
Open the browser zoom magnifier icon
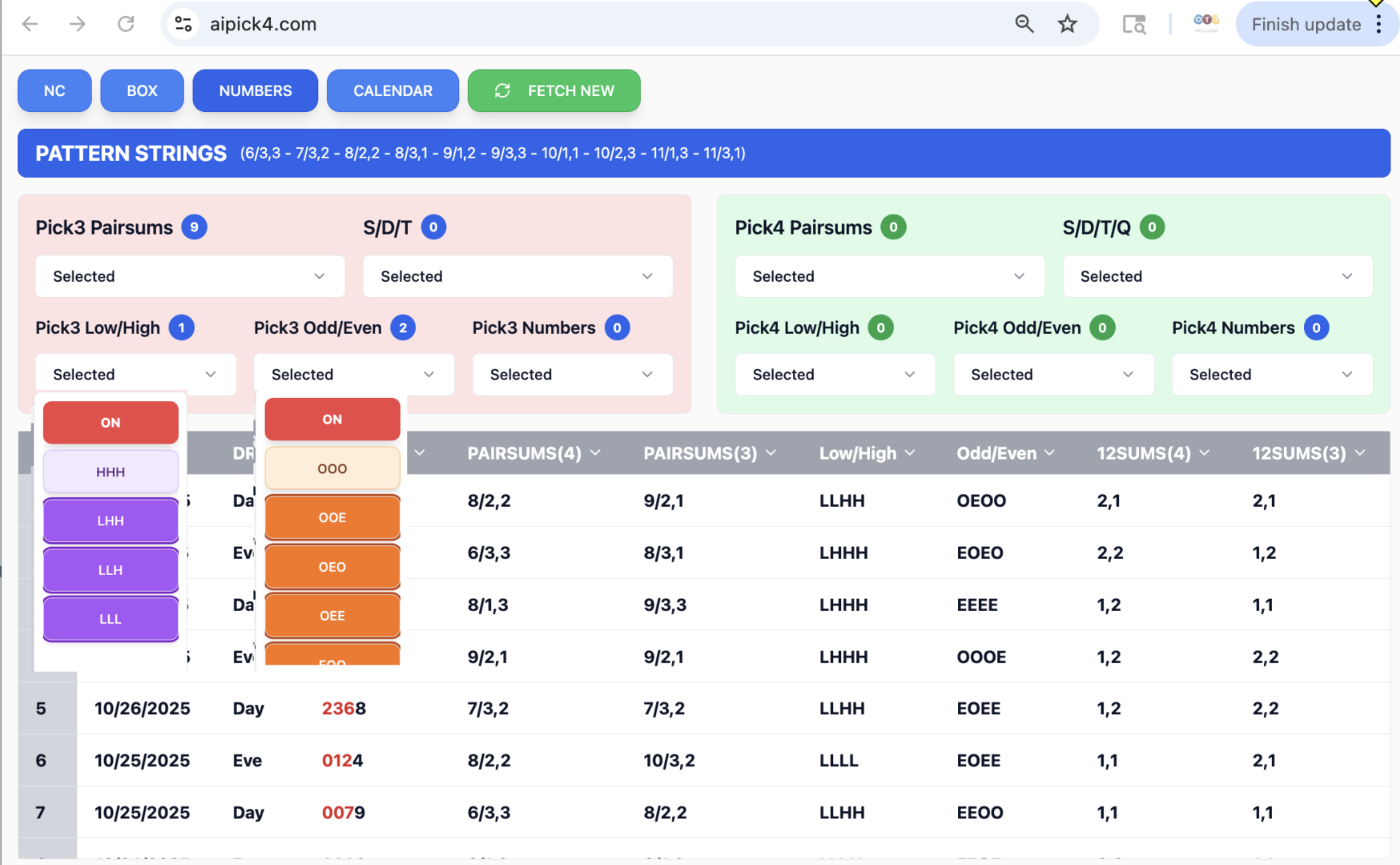(x=1024, y=24)
